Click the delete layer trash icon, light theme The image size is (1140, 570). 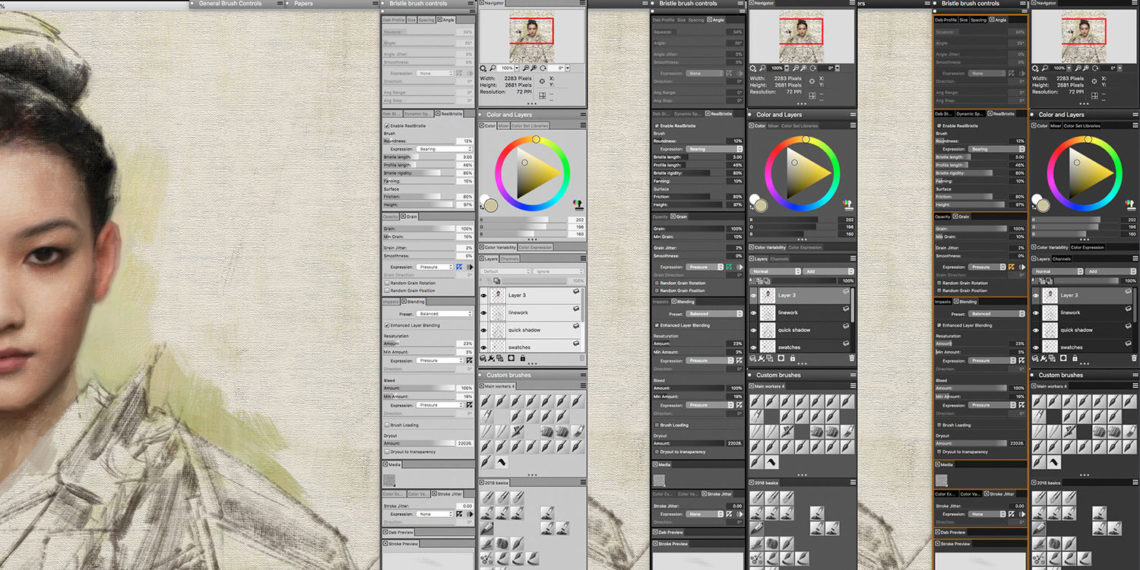coord(581,358)
